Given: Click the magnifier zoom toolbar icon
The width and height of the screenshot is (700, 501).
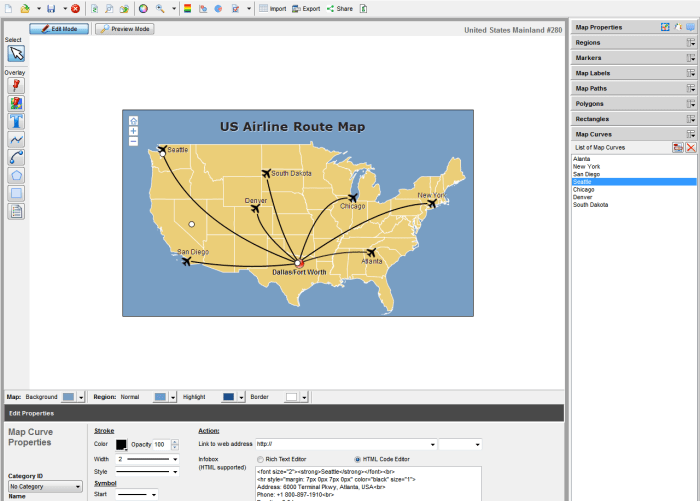Looking at the screenshot, I should (x=160, y=8).
